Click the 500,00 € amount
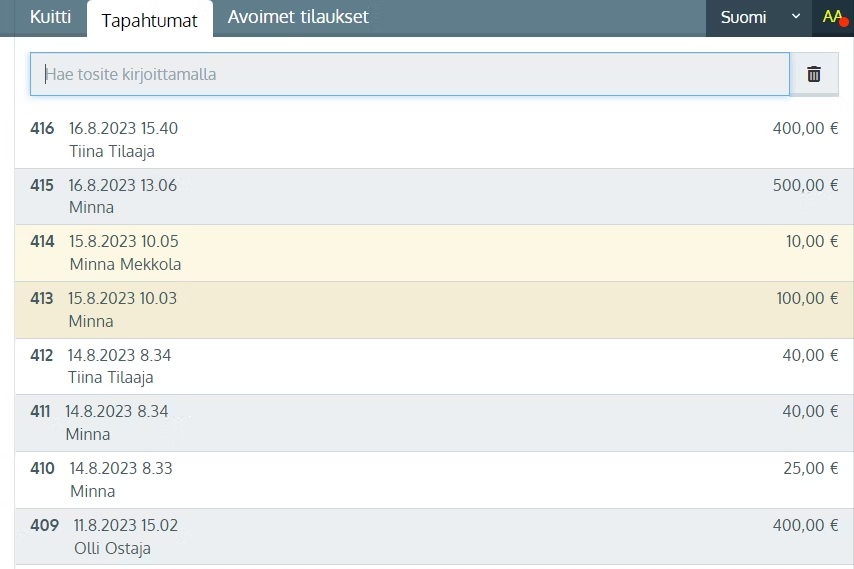The height and width of the screenshot is (569, 854). (805, 185)
